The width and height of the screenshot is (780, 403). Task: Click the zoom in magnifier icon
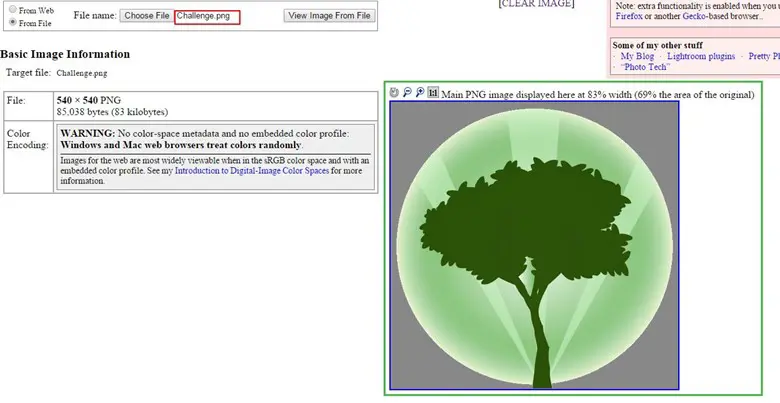coord(420,93)
